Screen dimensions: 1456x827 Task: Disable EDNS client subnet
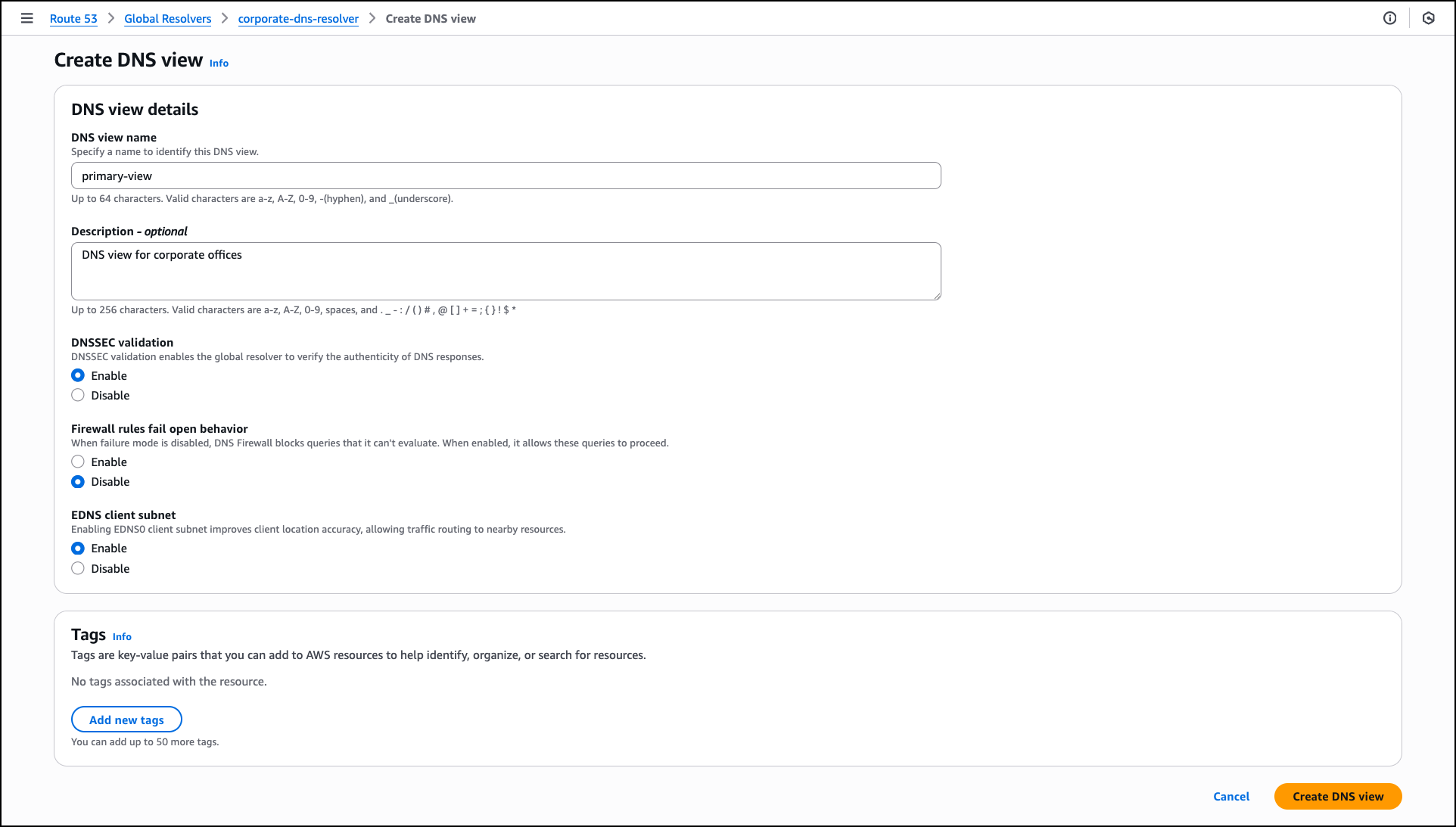pyautogui.click(x=78, y=568)
